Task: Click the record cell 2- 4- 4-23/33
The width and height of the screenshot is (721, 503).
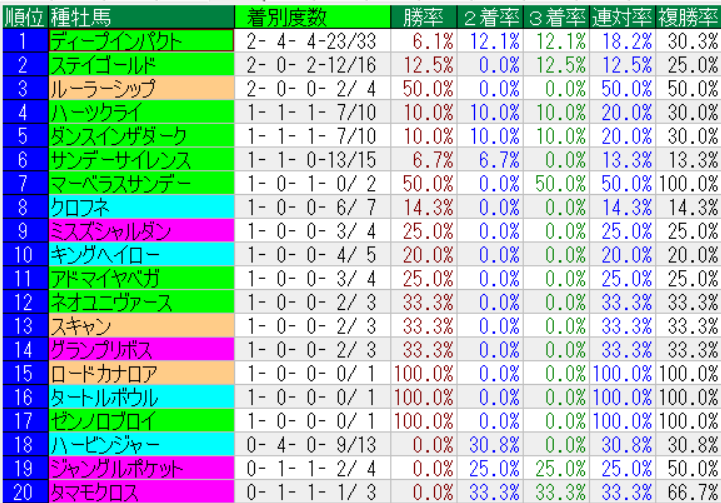Action: pos(312,41)
